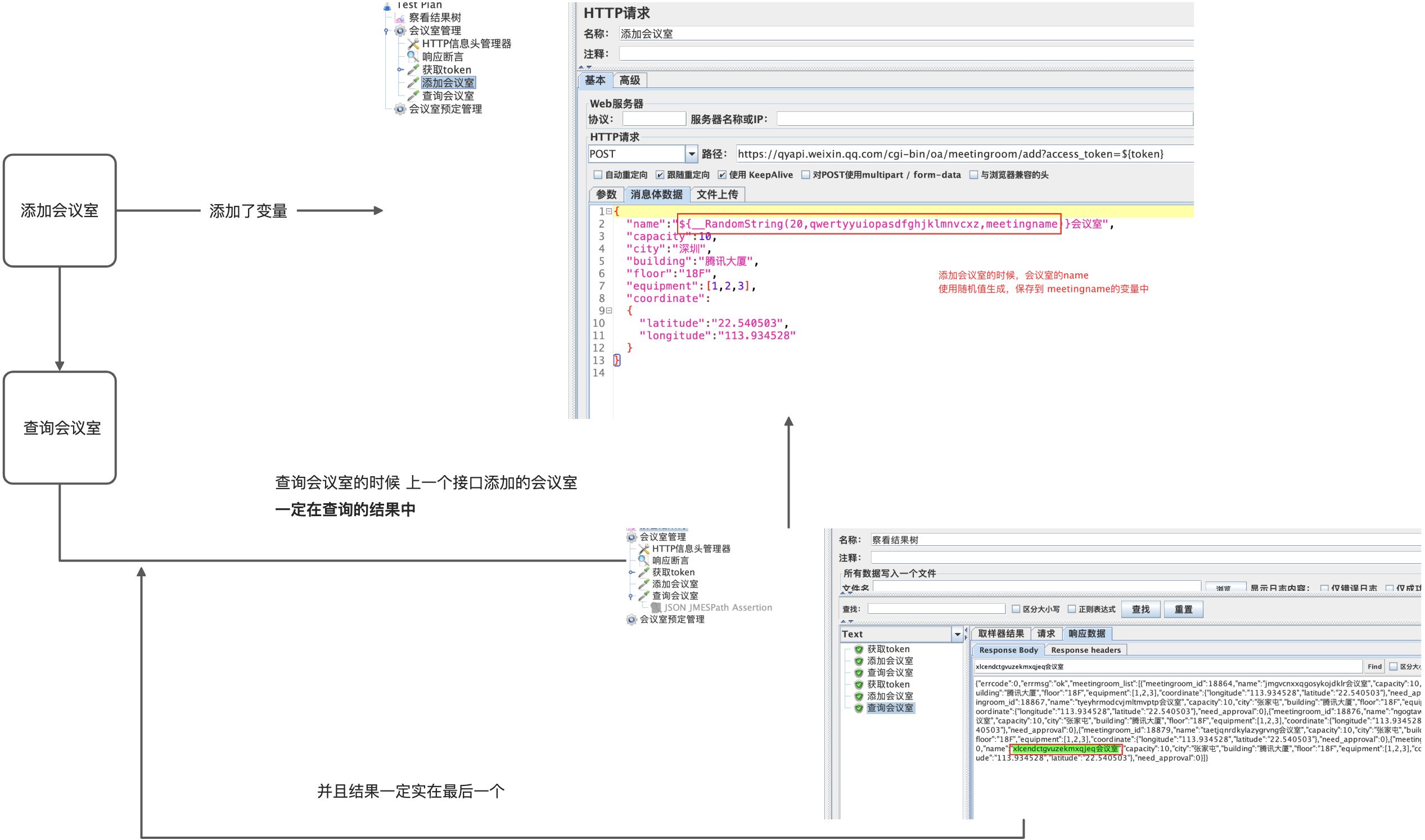Expand the 获取token node in top tree

coord(401,70)
